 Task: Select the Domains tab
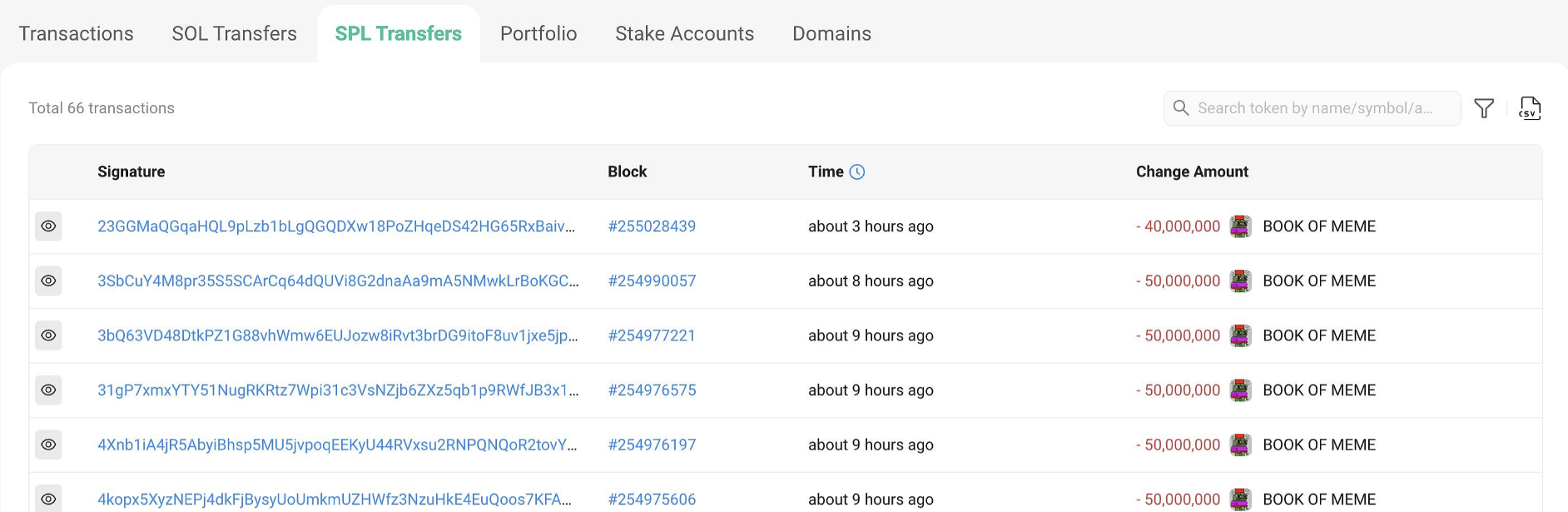(831, 34)
